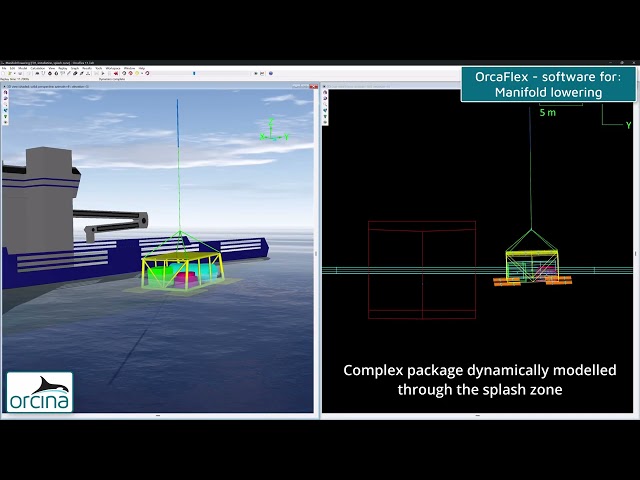Viewport: 640px width, 480px height.
Task: Open the Workspace menu
Action: [113, 68]
